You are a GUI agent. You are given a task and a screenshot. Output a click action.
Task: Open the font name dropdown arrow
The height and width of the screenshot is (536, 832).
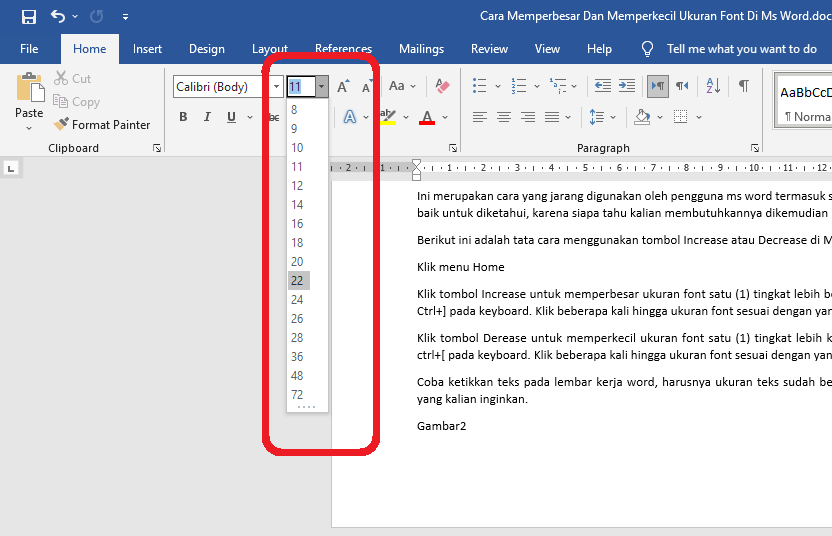276,87
